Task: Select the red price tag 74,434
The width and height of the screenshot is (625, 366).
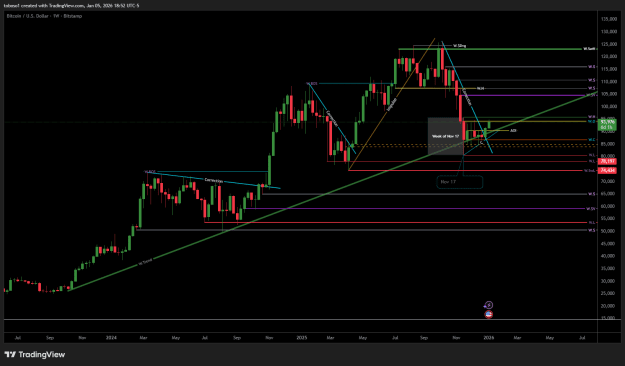Action: tap(607, 171)
